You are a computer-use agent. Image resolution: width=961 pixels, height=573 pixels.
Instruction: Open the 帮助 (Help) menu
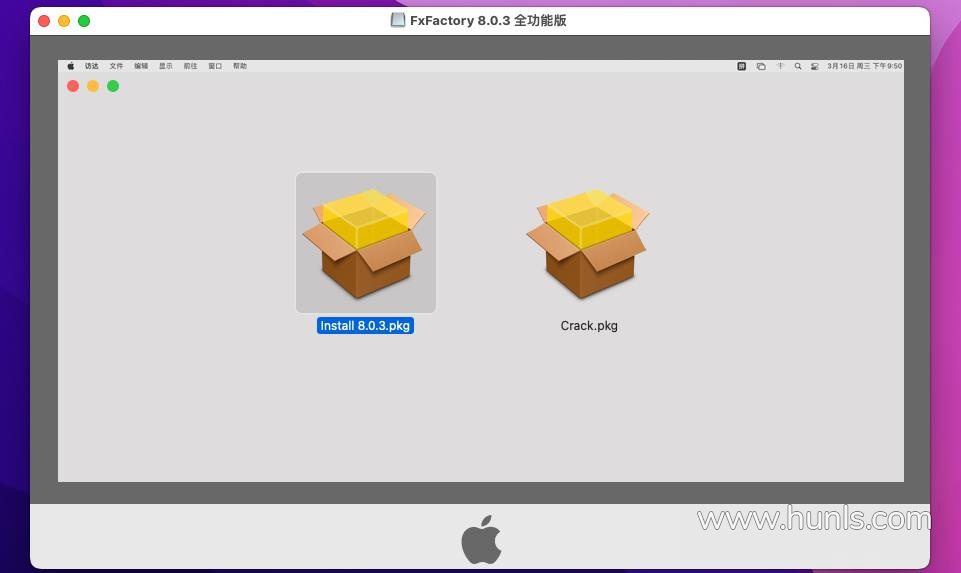tap(240, 66)
